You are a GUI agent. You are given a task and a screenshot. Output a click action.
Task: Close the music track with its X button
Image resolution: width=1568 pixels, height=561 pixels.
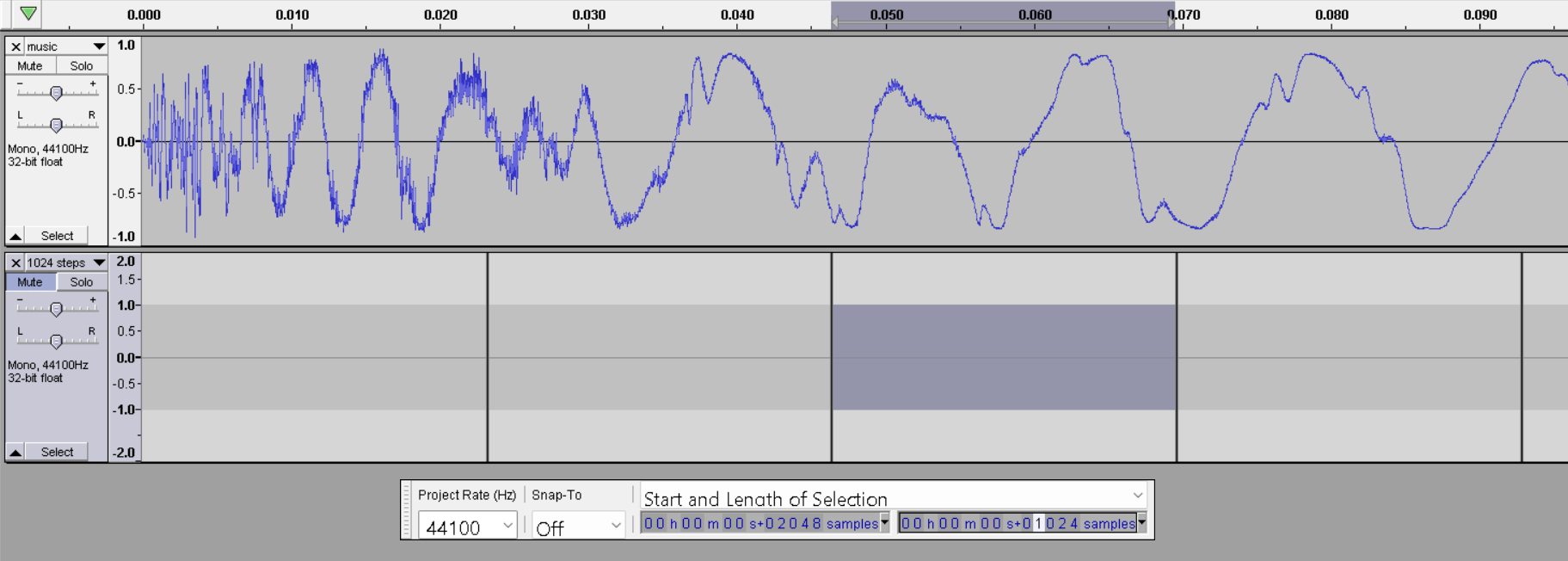15,46
